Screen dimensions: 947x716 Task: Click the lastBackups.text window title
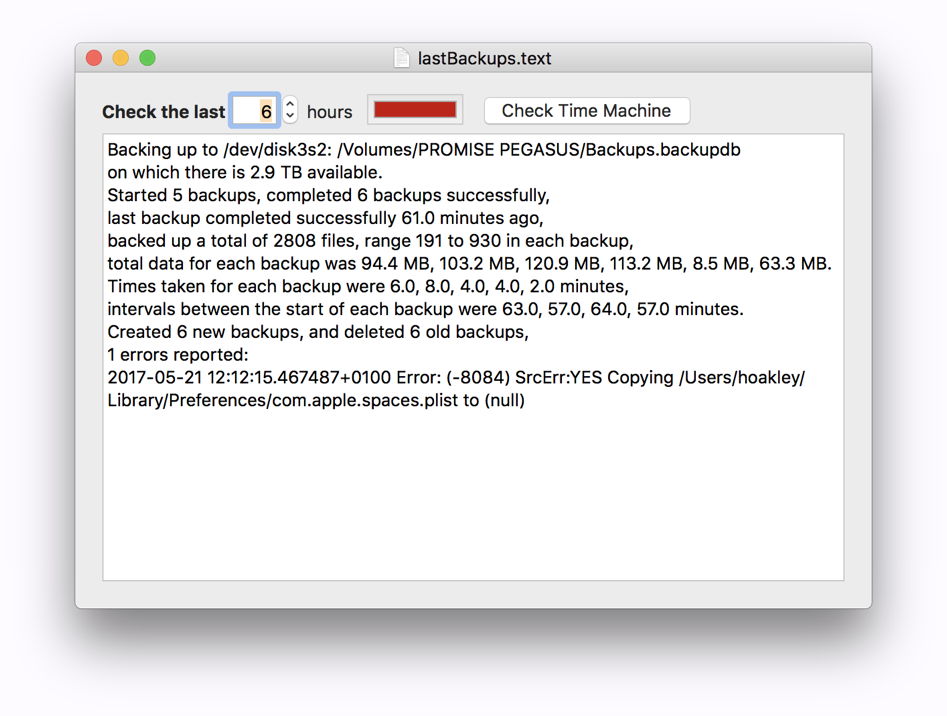click(x=484, y=58)
